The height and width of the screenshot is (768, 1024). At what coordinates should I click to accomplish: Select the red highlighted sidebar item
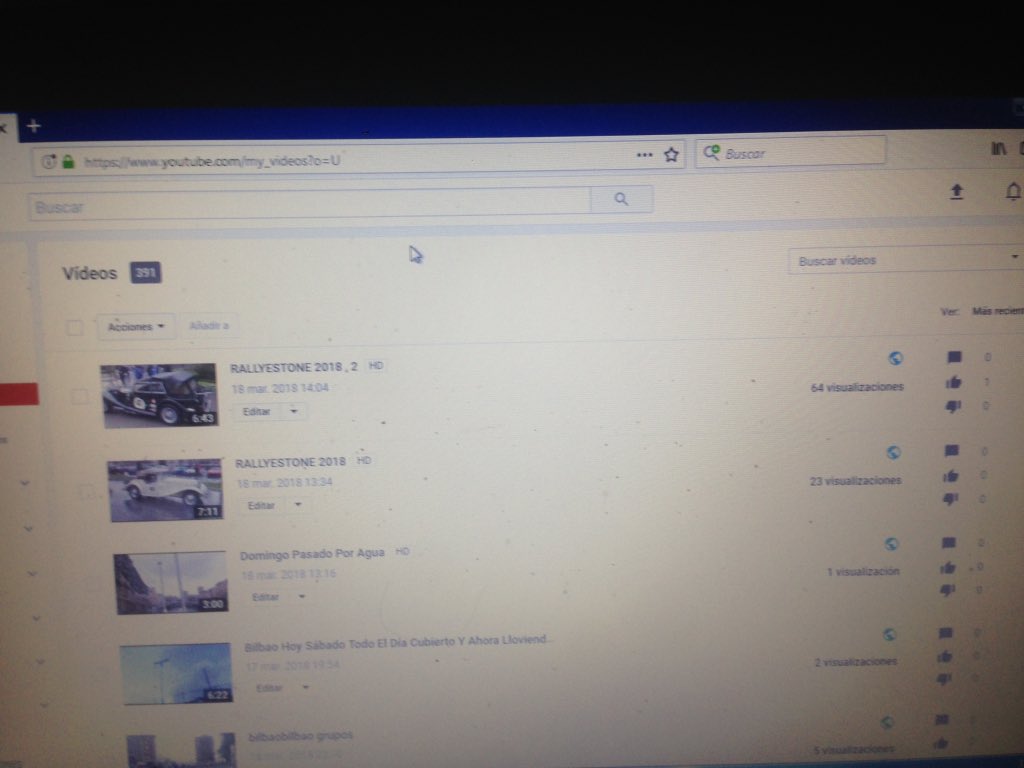tap(20, 394)
